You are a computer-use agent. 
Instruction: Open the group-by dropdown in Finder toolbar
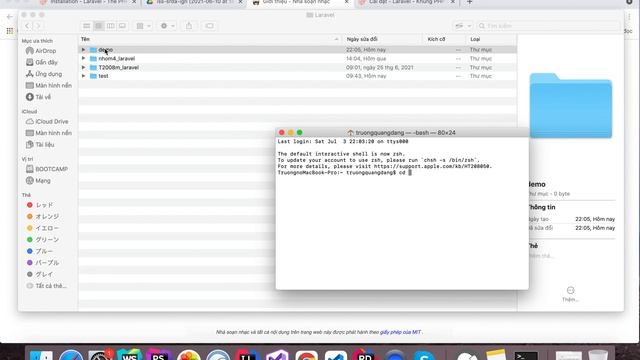[143, 26]
